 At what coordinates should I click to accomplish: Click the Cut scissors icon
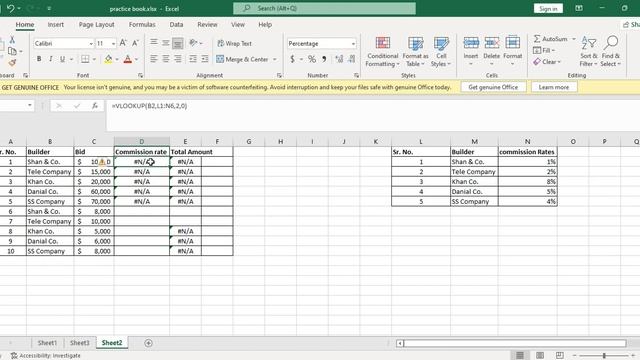click(x=12, y=40)
